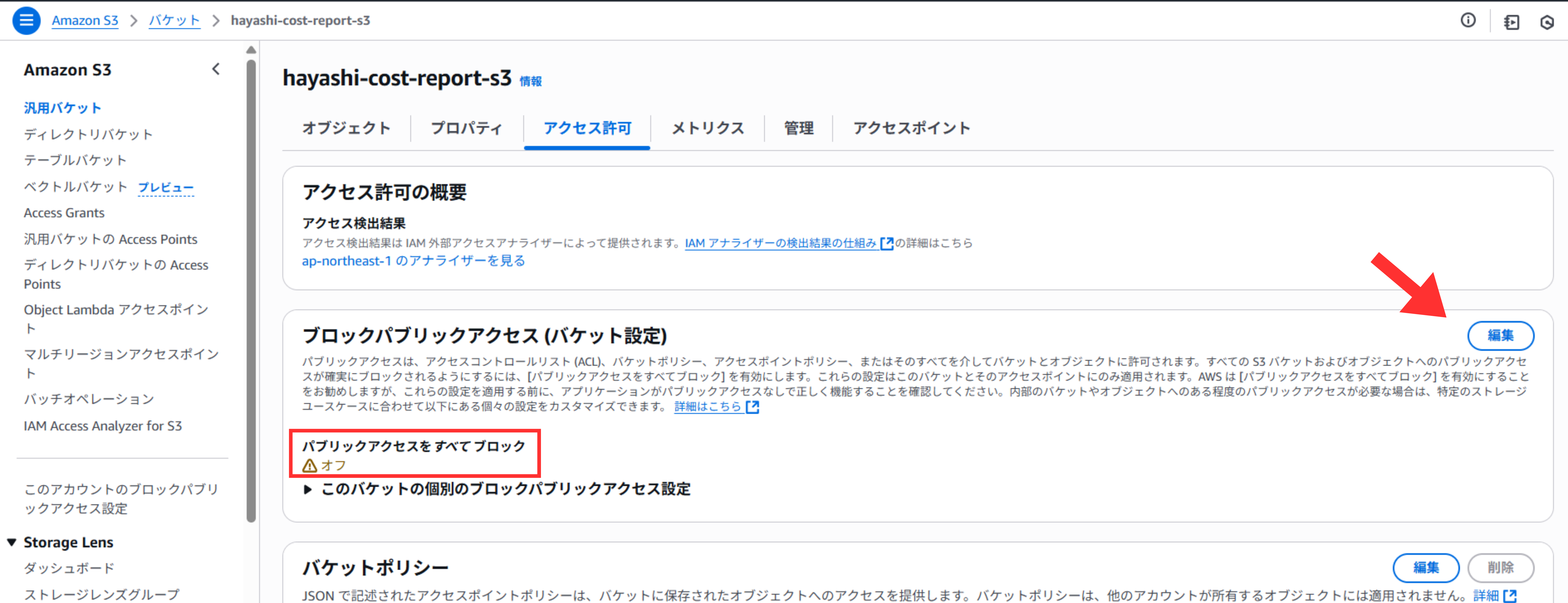Screen dimensions: 1568x603
Task: Open ディレクトリバケットの Access Points
Action: tap(116, 274)
